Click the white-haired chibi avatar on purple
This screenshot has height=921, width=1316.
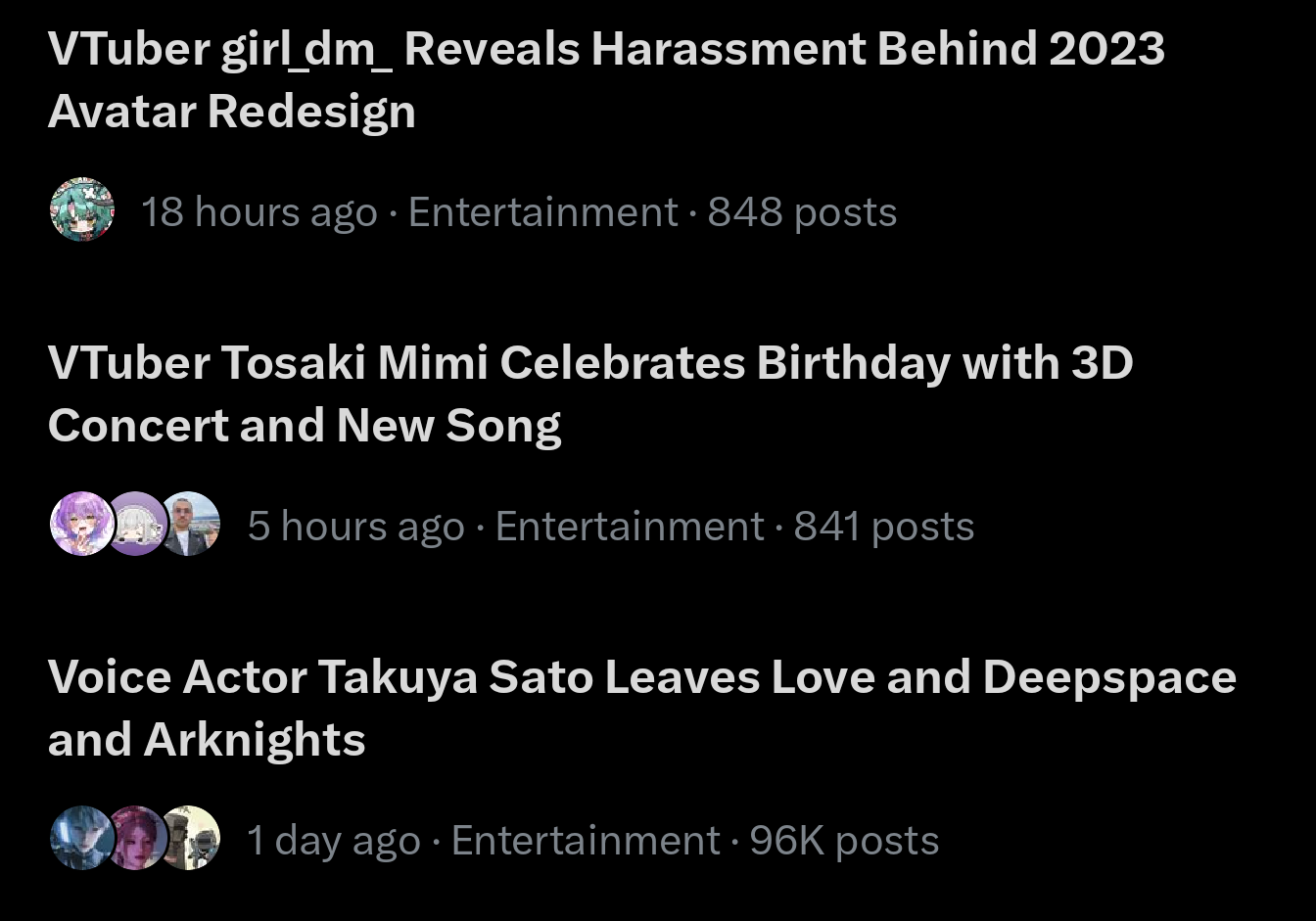tap(135, 525)
